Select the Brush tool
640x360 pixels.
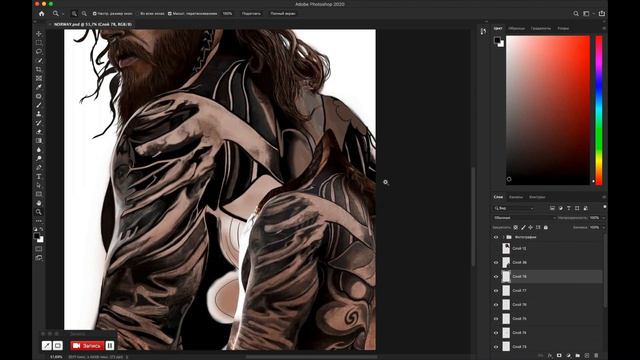(39, 105)
